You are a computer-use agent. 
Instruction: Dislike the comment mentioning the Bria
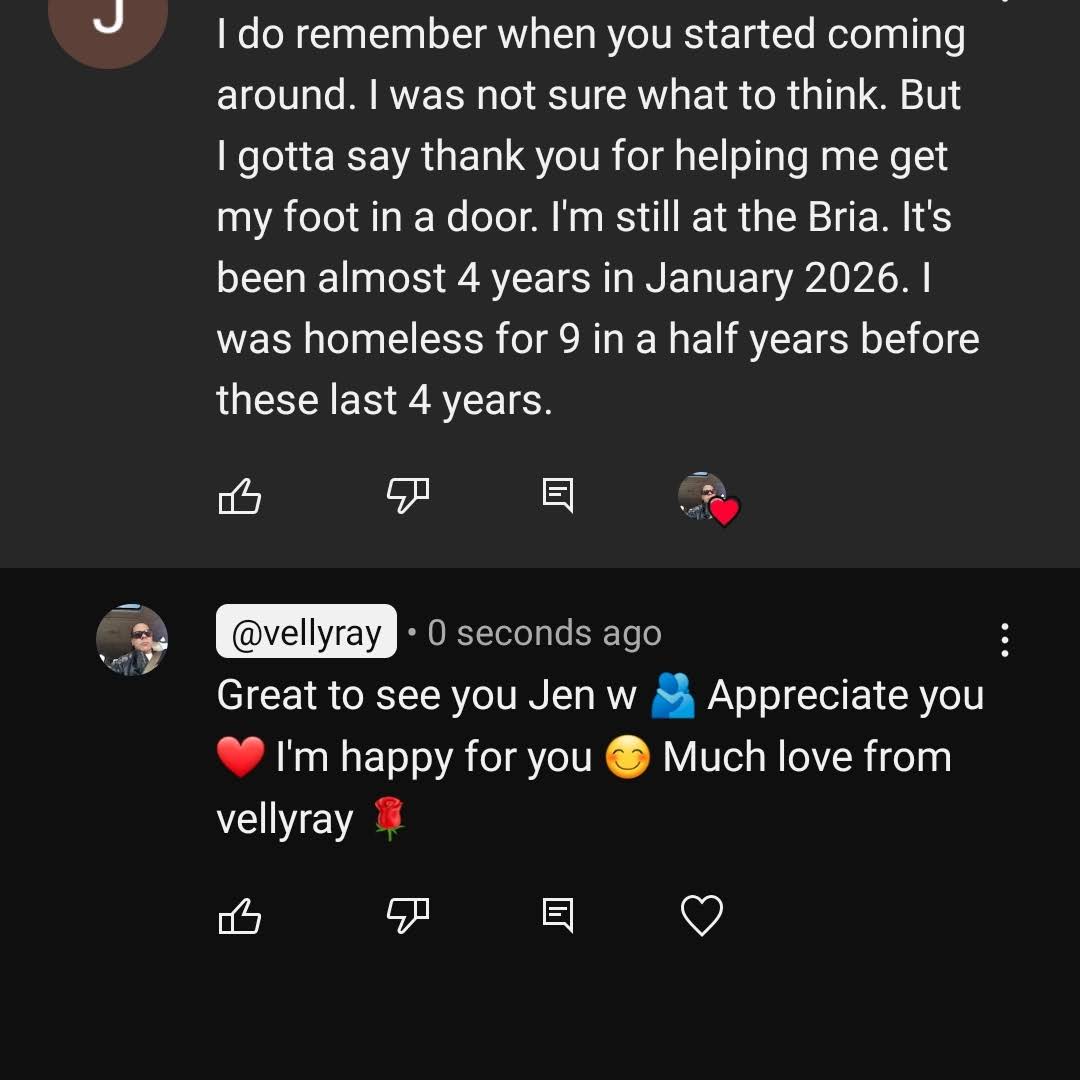pyautogui.click(x=407, y=494)
